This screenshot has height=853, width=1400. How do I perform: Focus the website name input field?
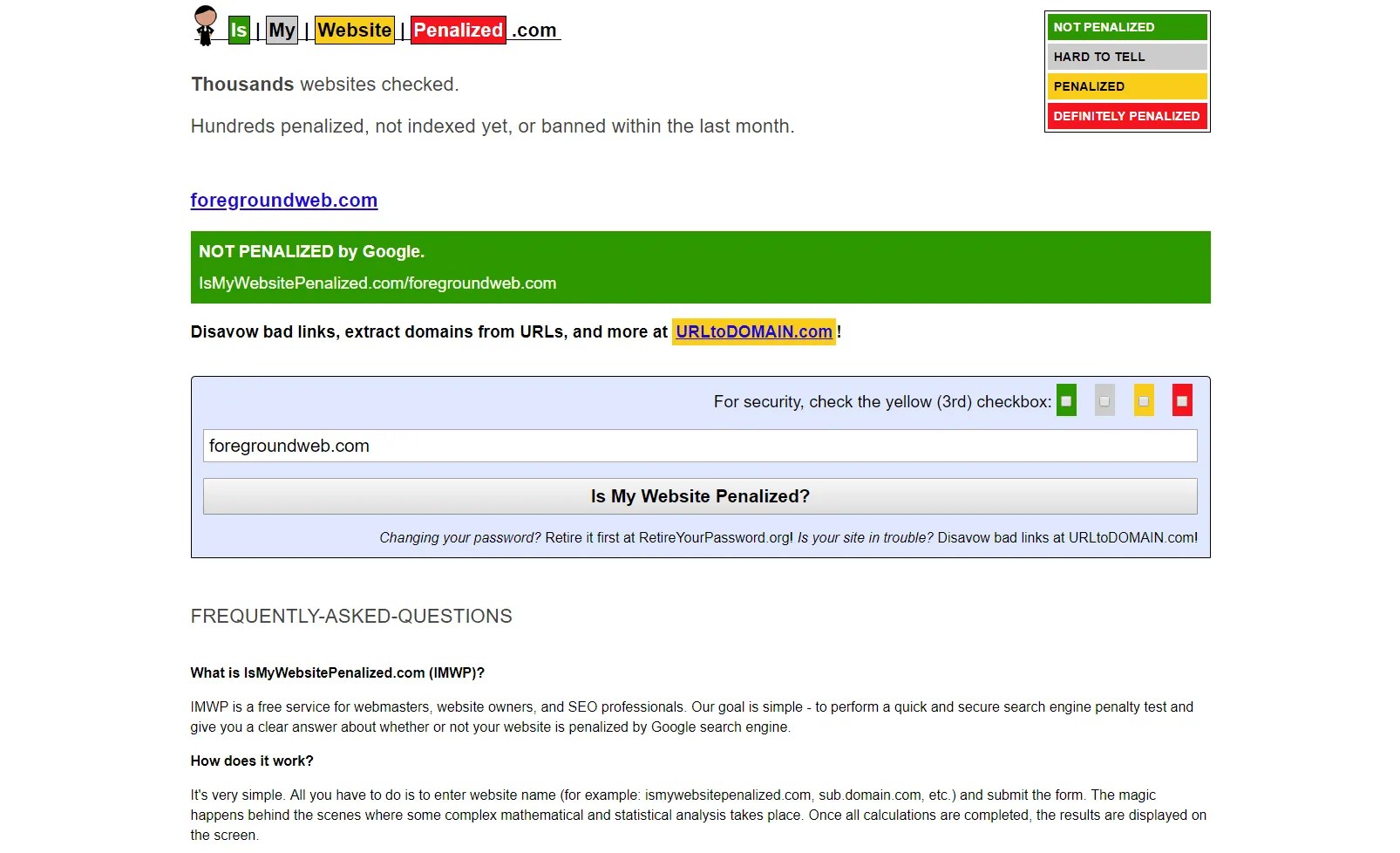pyautogui.click(x=700, y=446)
